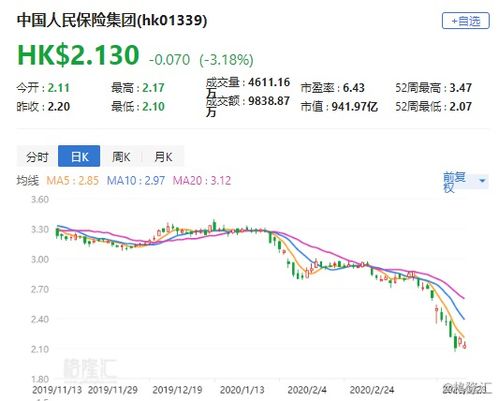Click the 市盈率 value 6.43
The image size is (499, 401).
pyautogui.click(x=354, y=88)
